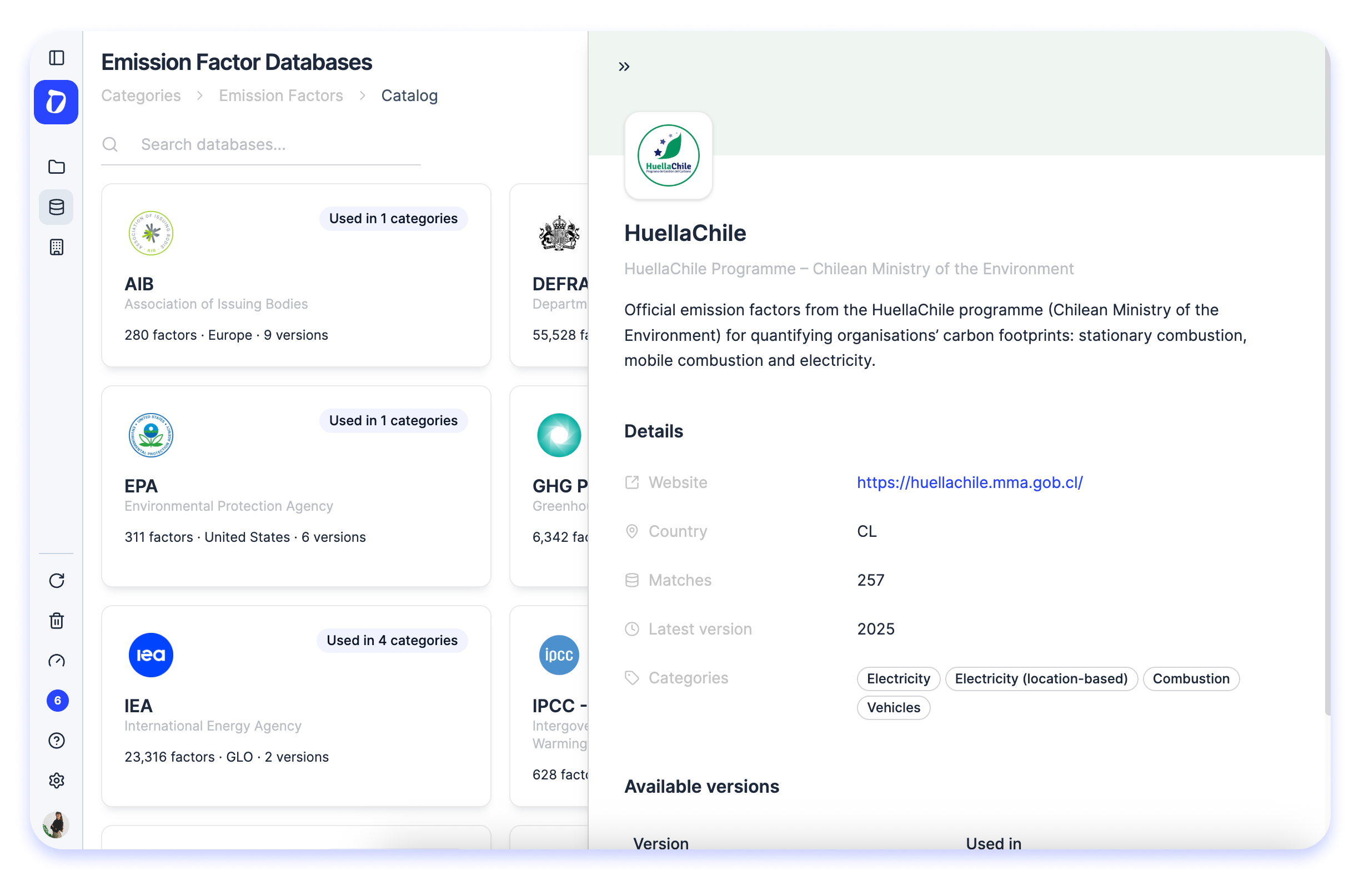Click the refresh icon in sidebar

57,581
